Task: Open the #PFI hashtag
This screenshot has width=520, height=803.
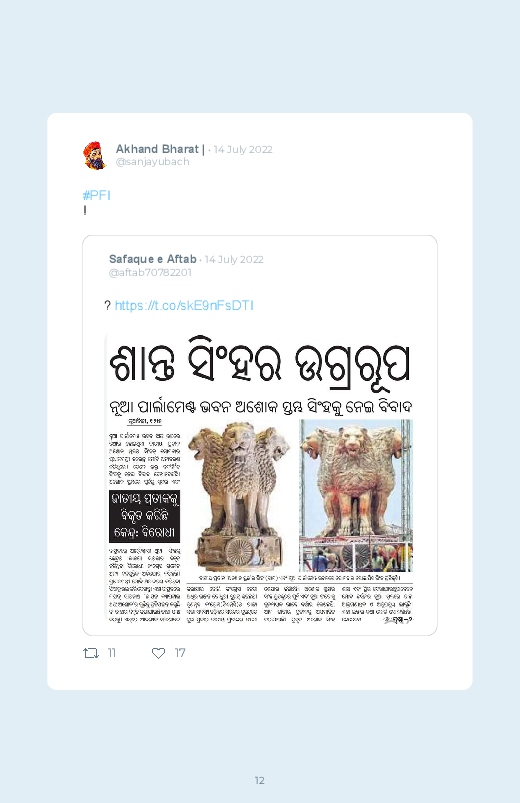Action: click(96, 195)
